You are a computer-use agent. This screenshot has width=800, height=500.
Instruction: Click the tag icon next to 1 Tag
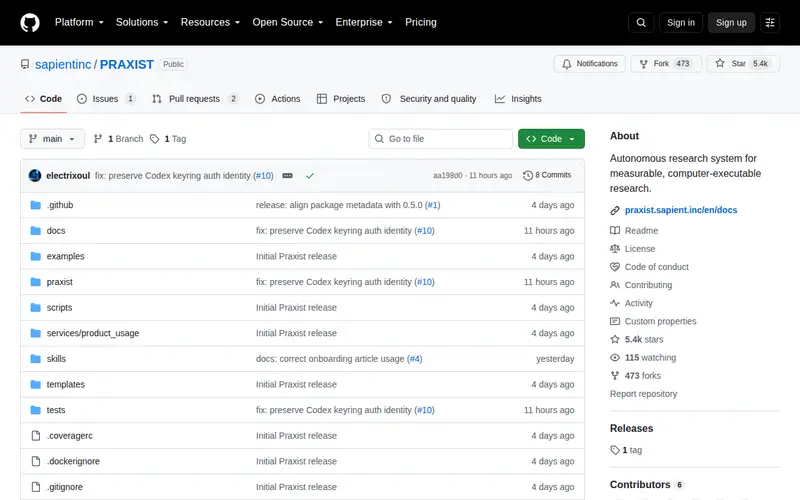pyautogui.click(x=155, y=139)
